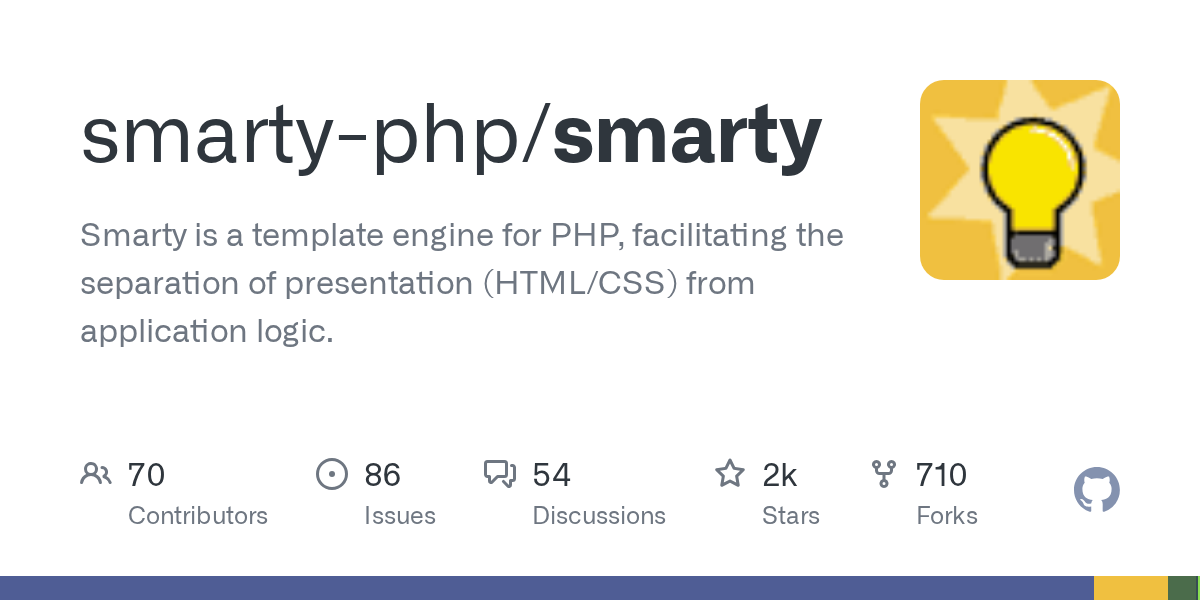The width and height of the screenshot is (1200, 600).
Task: Click the bold "smarty" repository name
Action: pos(687,137)
